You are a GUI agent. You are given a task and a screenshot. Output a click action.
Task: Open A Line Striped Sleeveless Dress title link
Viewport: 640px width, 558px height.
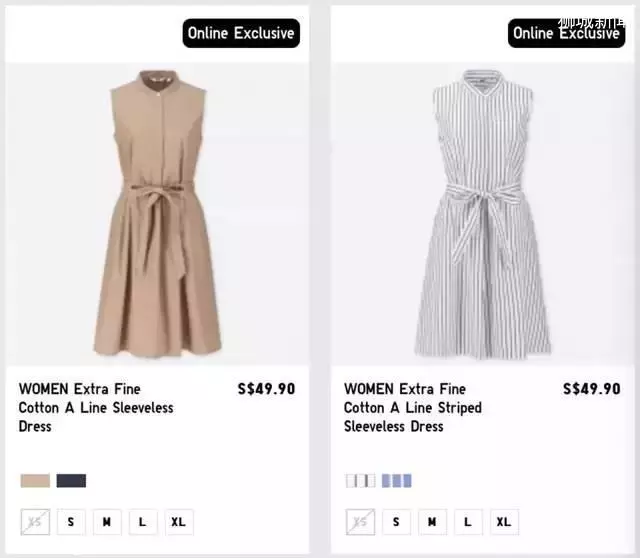(x=413, y=407)
